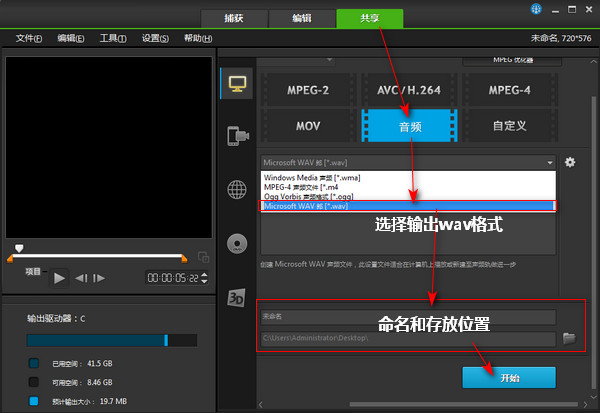Choose the AVC / H.264 format button
This screenshot has width=600, height=413.
(409, 90)
